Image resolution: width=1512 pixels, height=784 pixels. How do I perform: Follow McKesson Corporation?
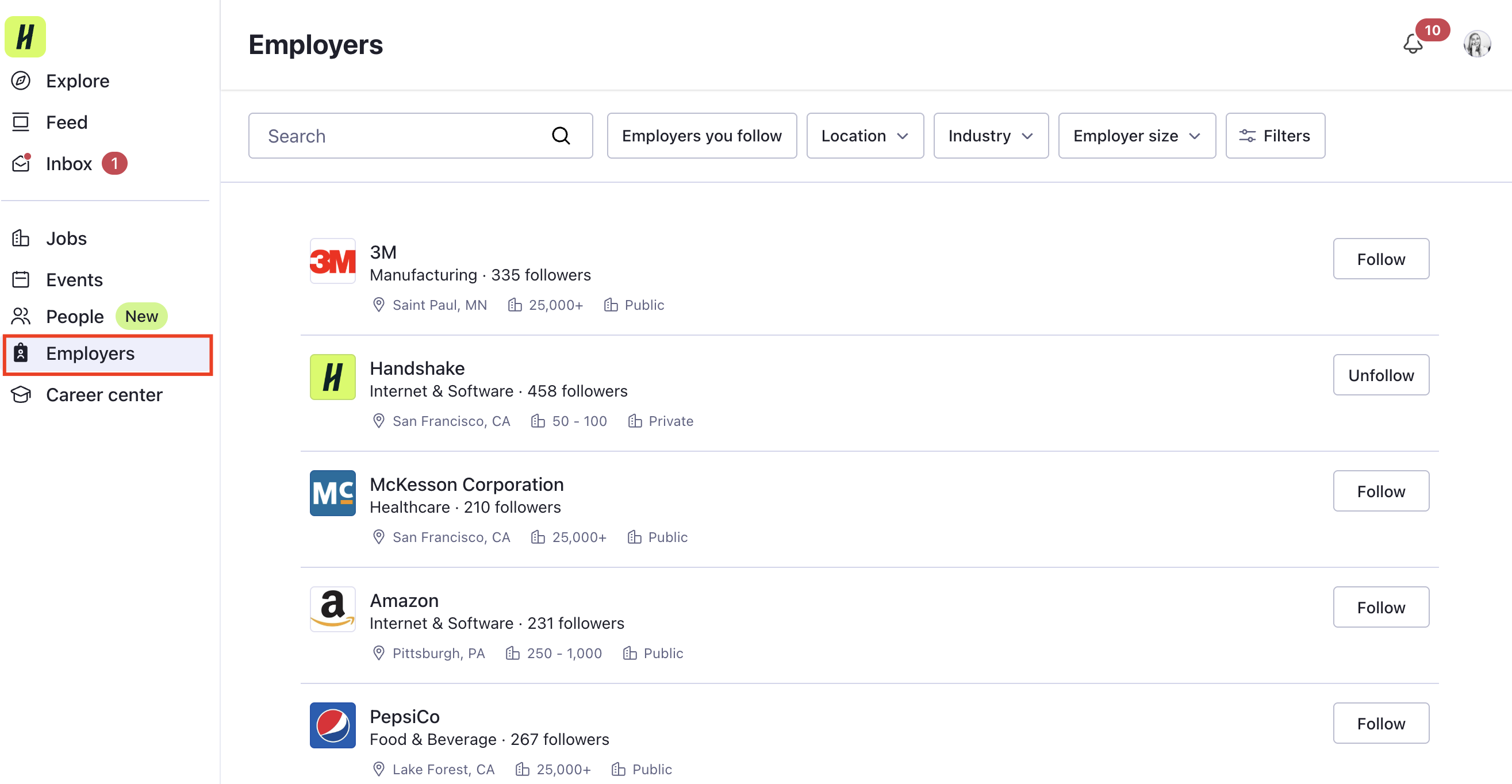(1380, 491)
